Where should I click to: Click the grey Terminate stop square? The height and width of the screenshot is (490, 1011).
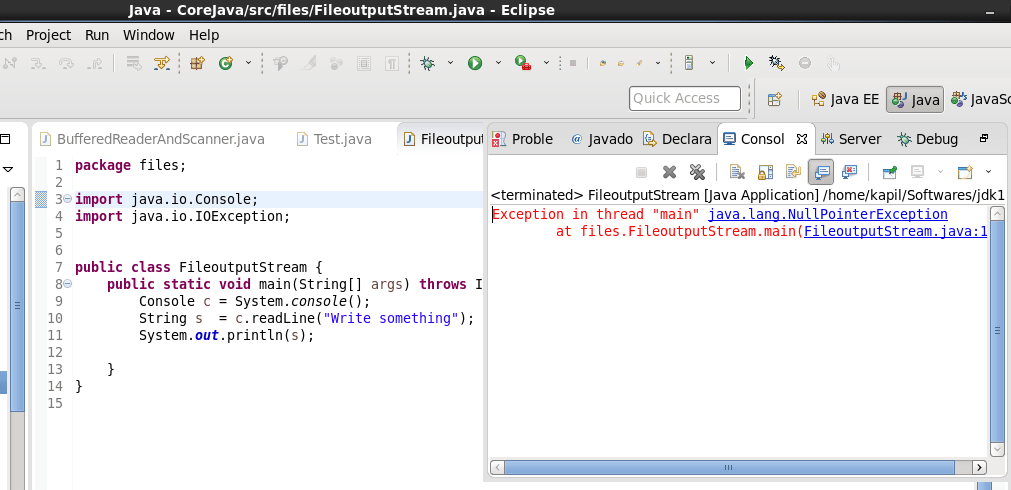tap(573, 63)
